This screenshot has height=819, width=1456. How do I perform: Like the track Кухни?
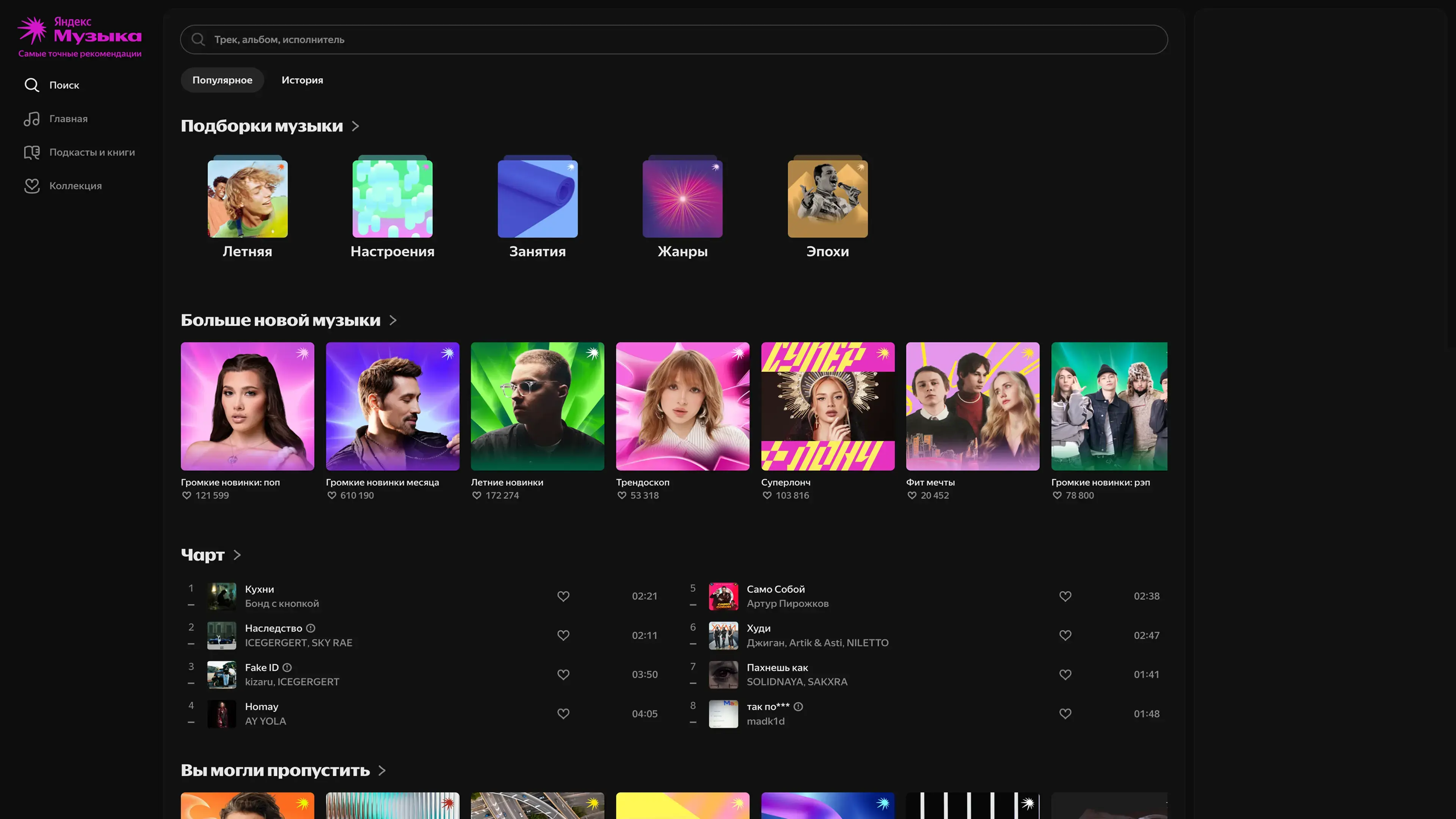[x=563, y=596]
